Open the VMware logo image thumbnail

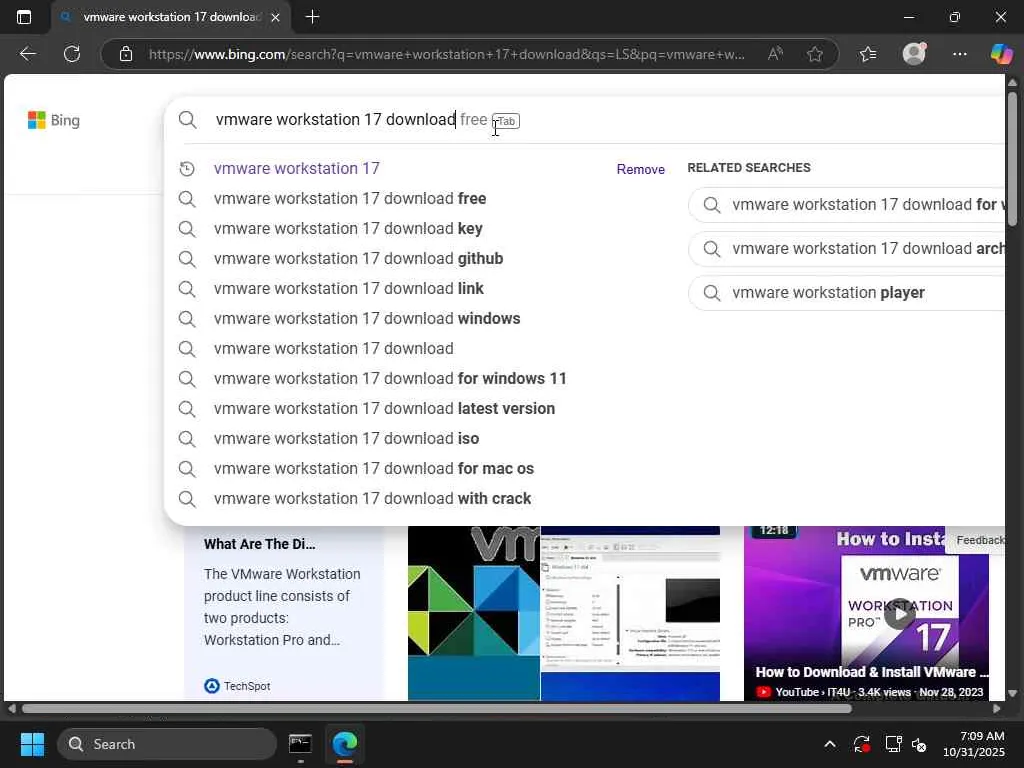(474, 613)
